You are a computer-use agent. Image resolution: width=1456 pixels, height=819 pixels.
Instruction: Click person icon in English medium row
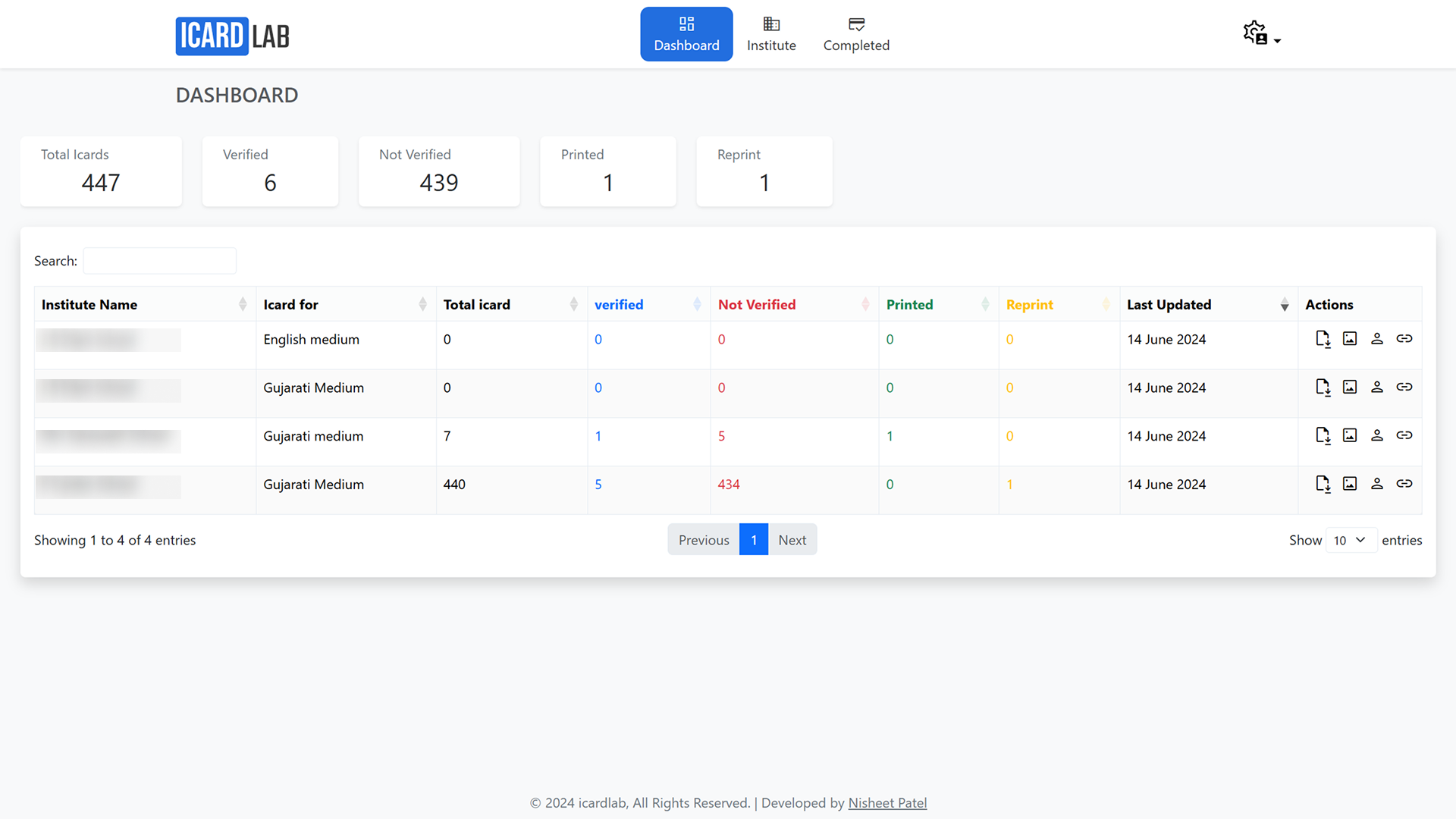(x=1377, y=339)
